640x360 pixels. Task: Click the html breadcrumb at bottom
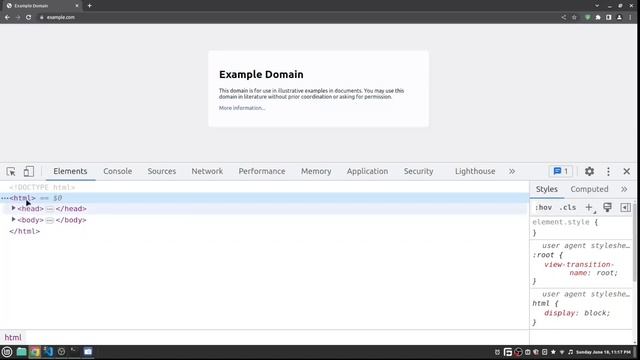click(13, 338)
